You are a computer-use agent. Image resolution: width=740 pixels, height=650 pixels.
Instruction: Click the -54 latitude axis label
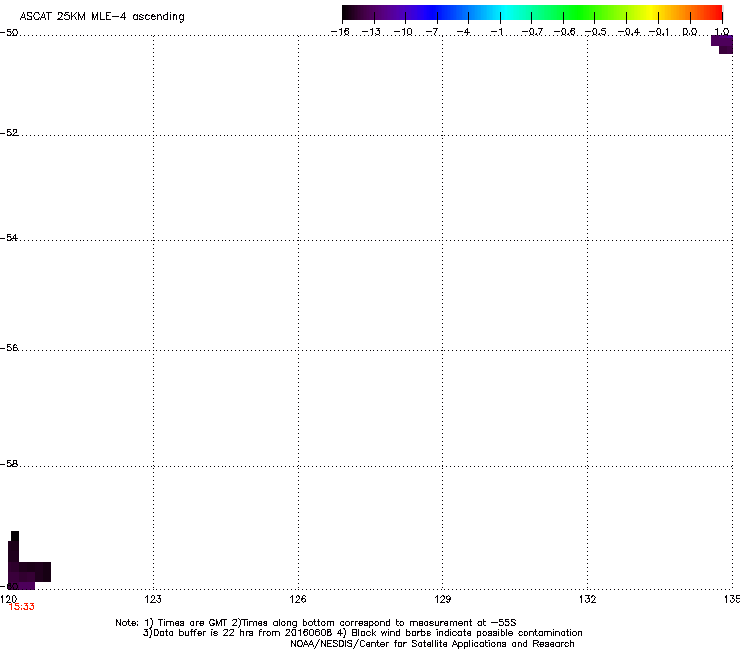(9, 238)
